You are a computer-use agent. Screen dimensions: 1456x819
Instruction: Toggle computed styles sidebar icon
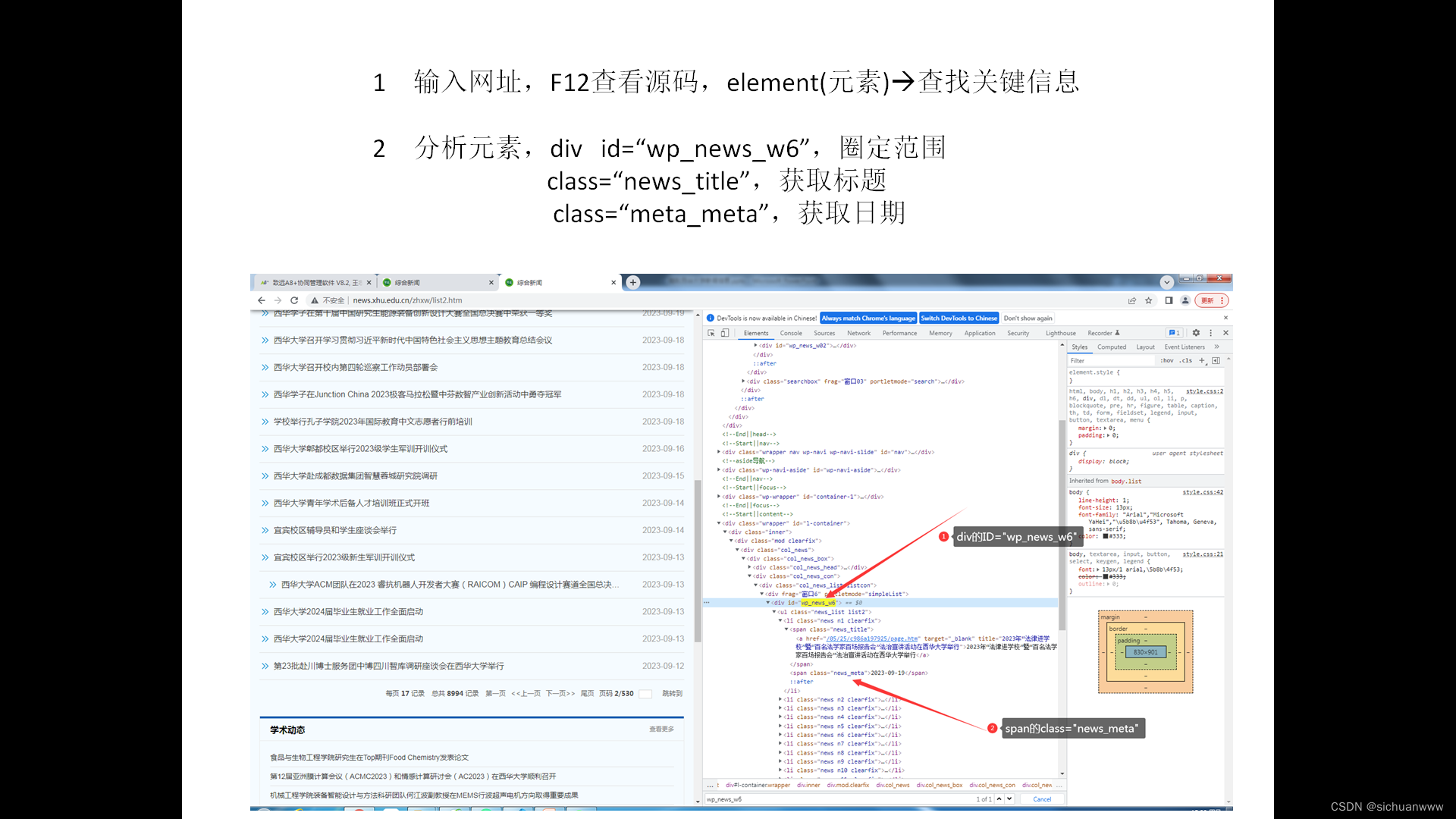pyautogui.click(x=1216, y=361)
